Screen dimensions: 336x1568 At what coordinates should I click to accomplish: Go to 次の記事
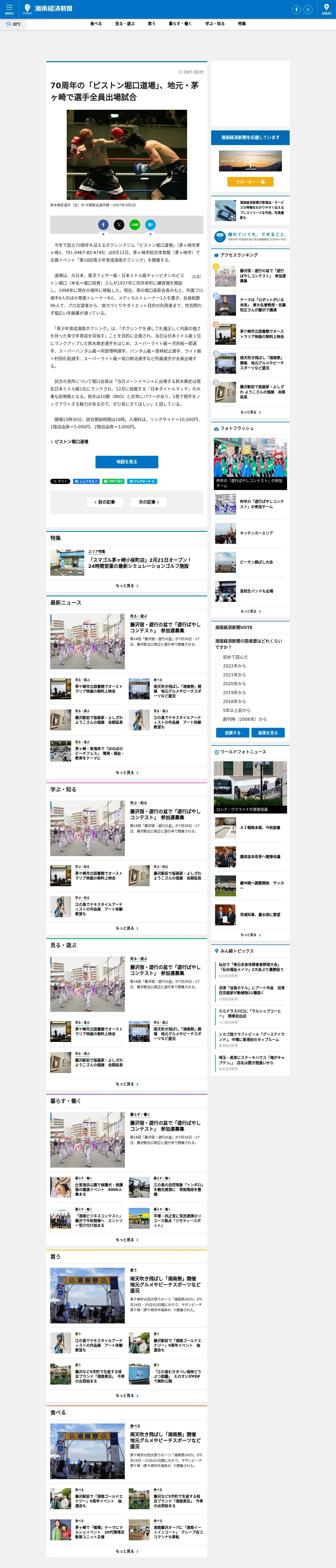click(149, 502)
